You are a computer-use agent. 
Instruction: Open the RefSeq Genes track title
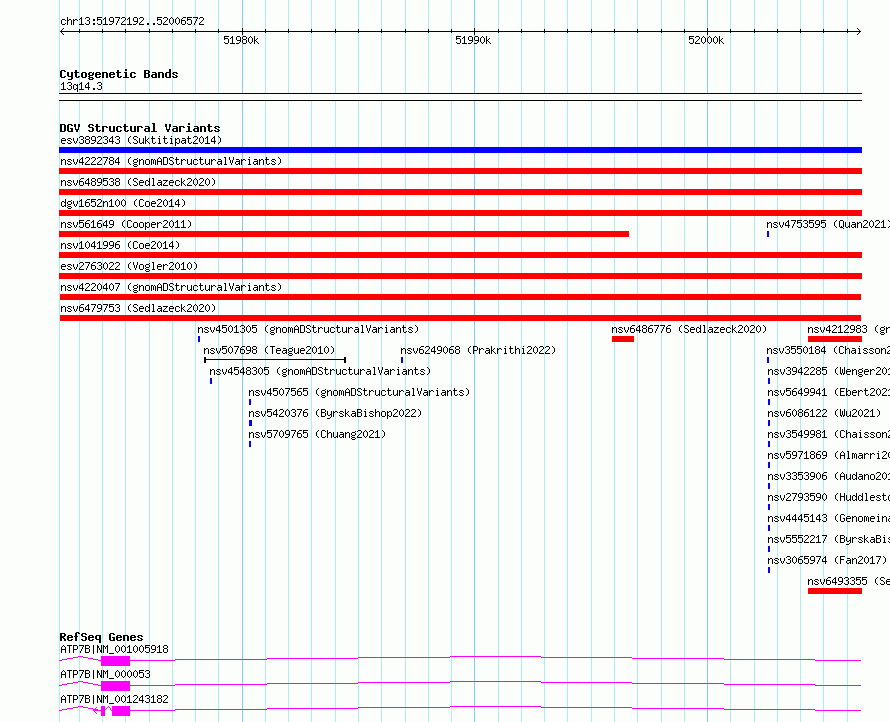pyautogui.click(x=101, y=637)
